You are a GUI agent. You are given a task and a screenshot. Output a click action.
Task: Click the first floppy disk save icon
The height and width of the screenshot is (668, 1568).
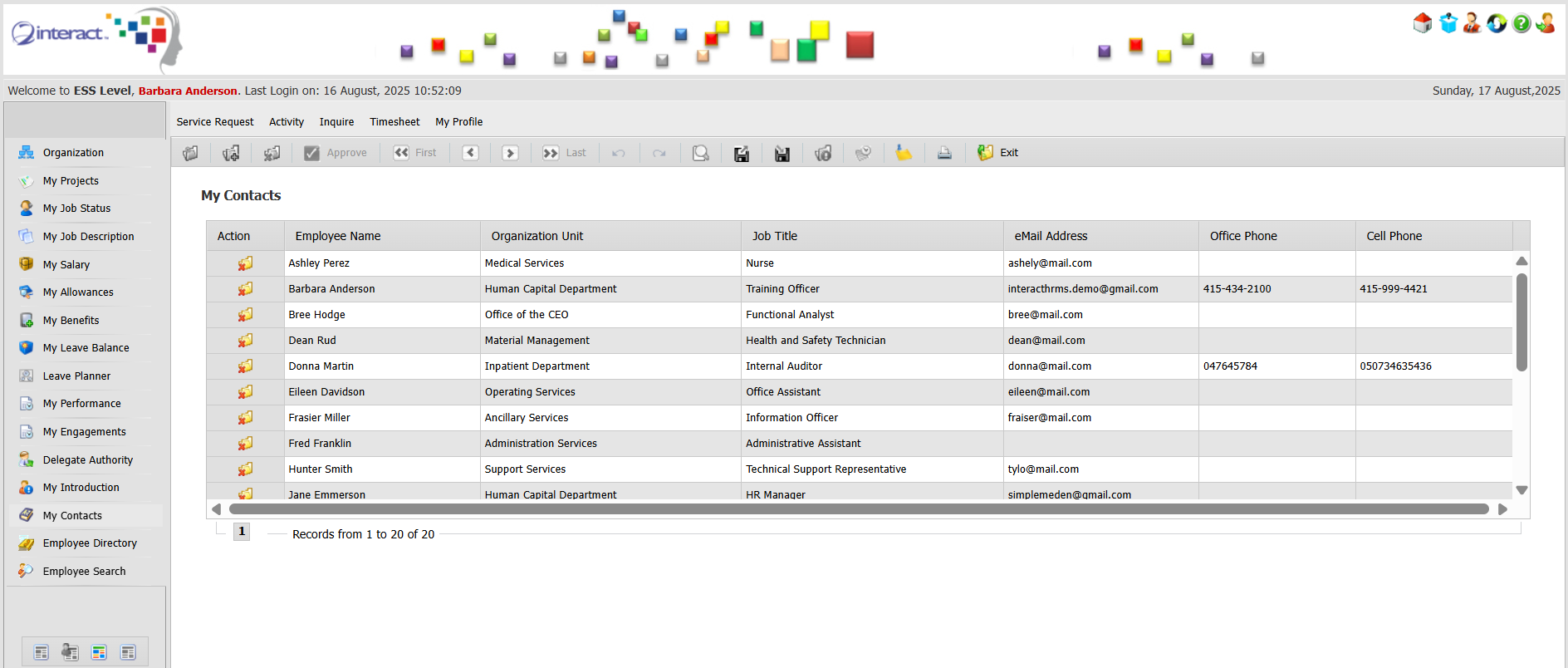(x=742, y=153)
